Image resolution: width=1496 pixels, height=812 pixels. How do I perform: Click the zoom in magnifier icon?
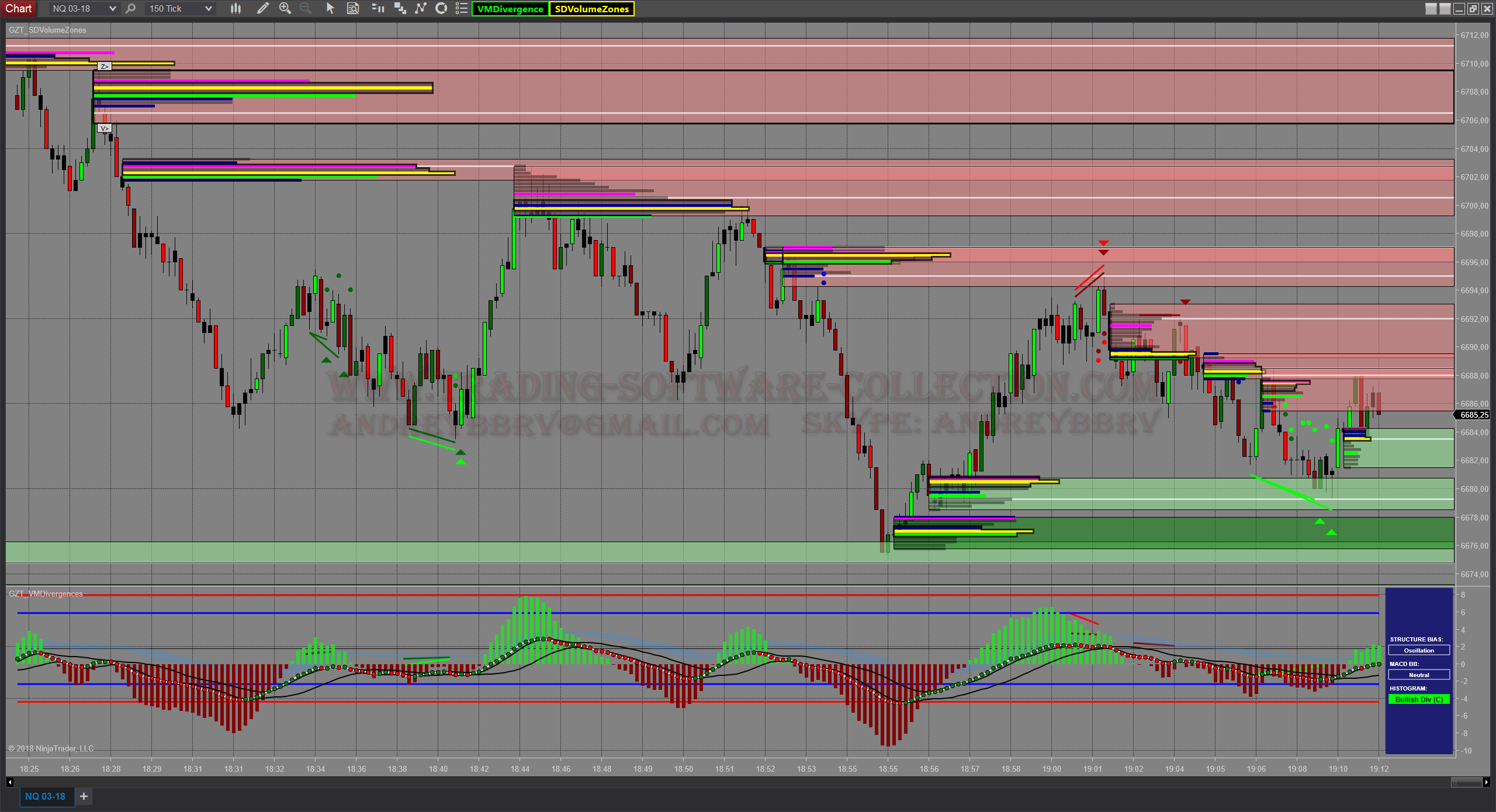coord(285,8)
